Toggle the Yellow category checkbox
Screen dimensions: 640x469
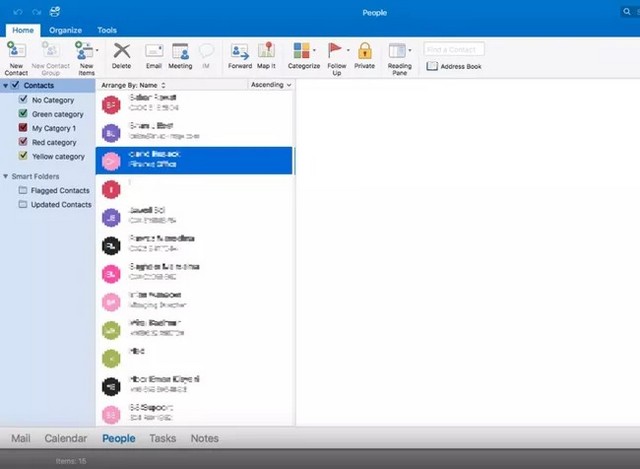point(23,156)
